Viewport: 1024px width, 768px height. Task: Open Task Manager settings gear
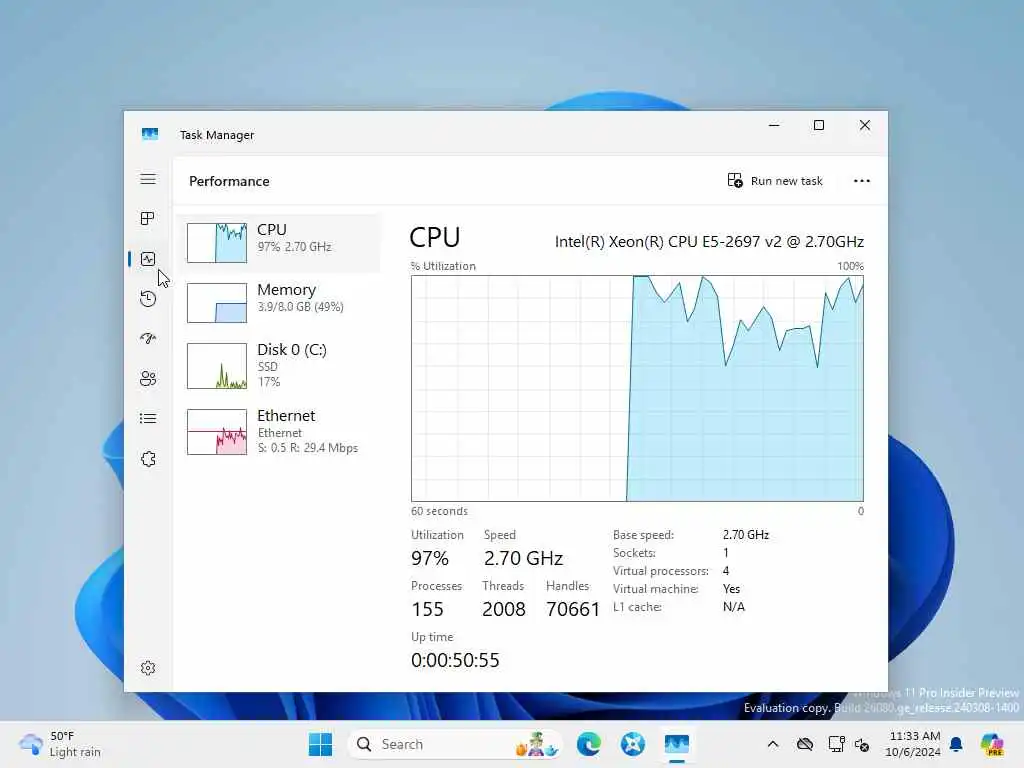(x=148, y=668)
